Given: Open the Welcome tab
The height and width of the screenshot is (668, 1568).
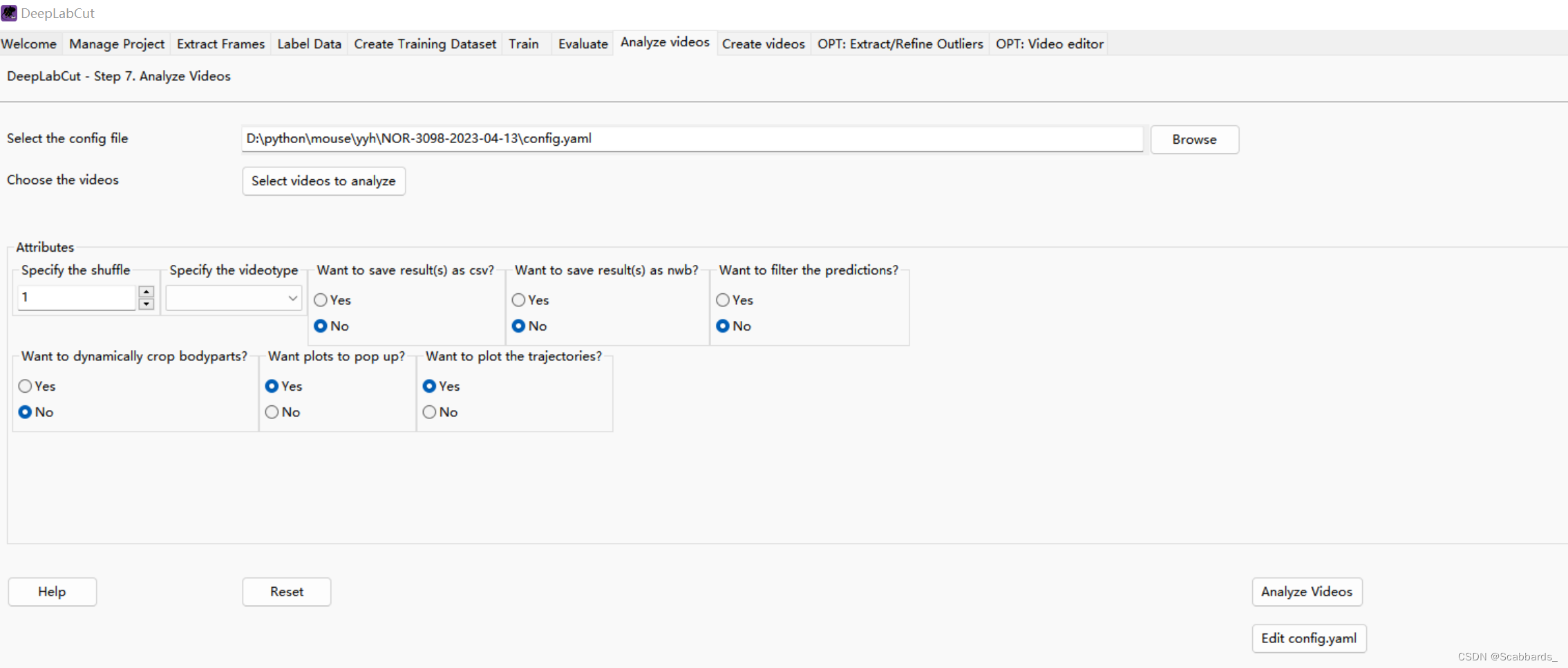Looking at the screenshot, I should click(x=29, y=44).
